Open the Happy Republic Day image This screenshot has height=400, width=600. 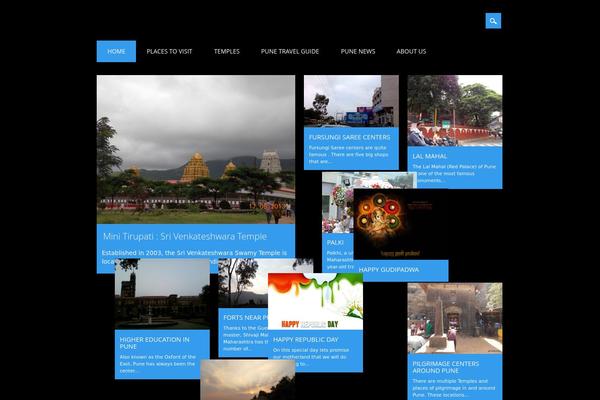(315, 302)
